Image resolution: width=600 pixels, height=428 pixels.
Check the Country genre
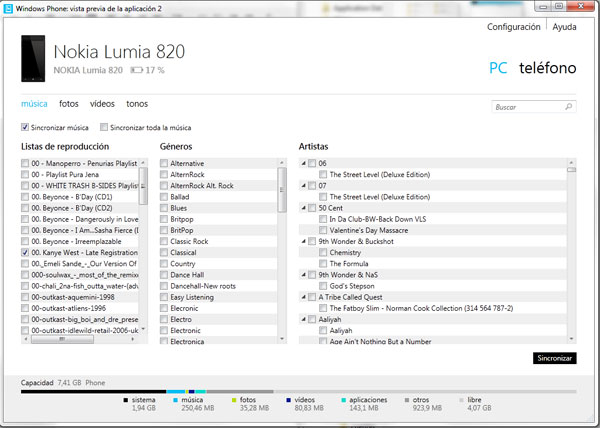coord(164,264)
